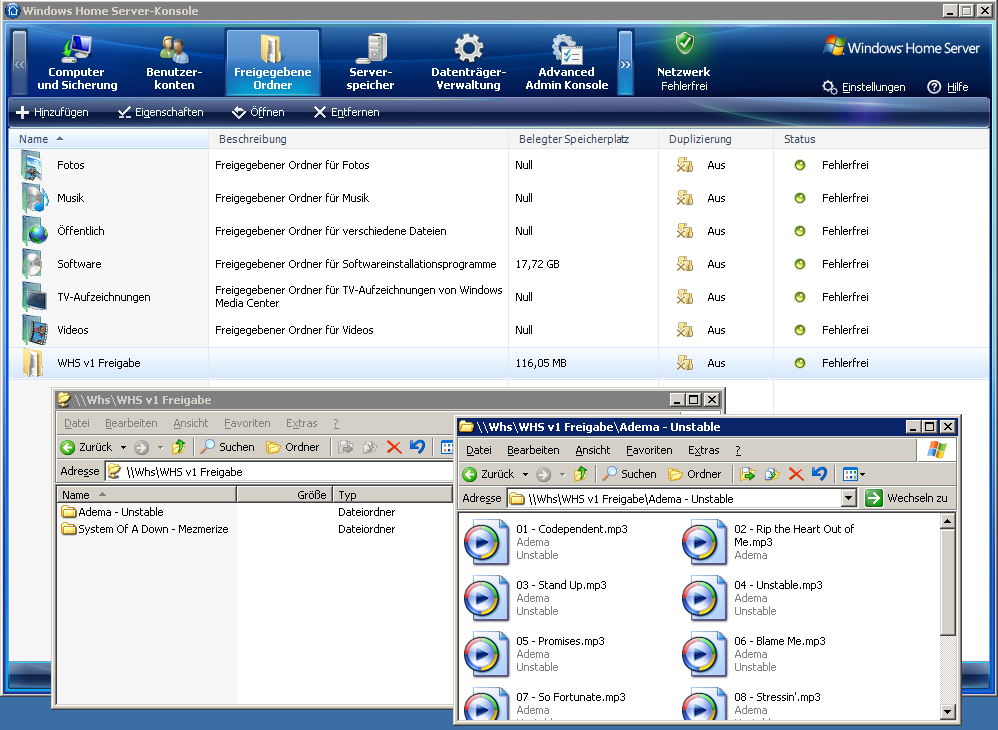This screenshot has width=998, height=730.
Task: Click the duplication icon in the Software row
Action: (x=684, y=263)
